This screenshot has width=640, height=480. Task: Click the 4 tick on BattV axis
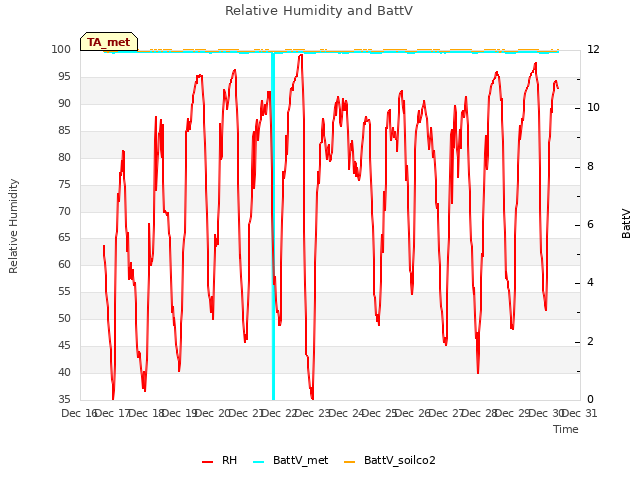click(590, 283)
